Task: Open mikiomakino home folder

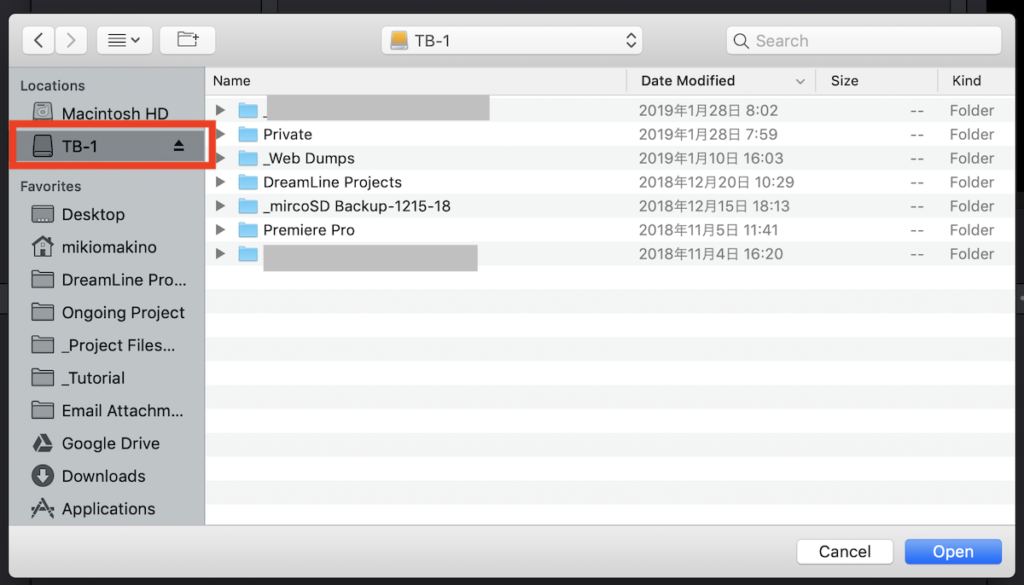Action: (x=108, y=247)
